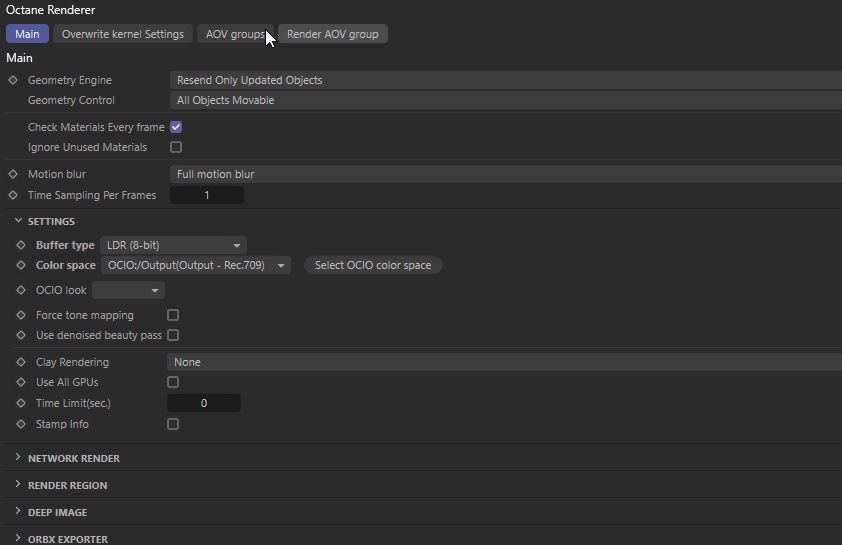Open the Geometry Control dropdown
This screenshot has height=545, width=842.
click(505, 100)
